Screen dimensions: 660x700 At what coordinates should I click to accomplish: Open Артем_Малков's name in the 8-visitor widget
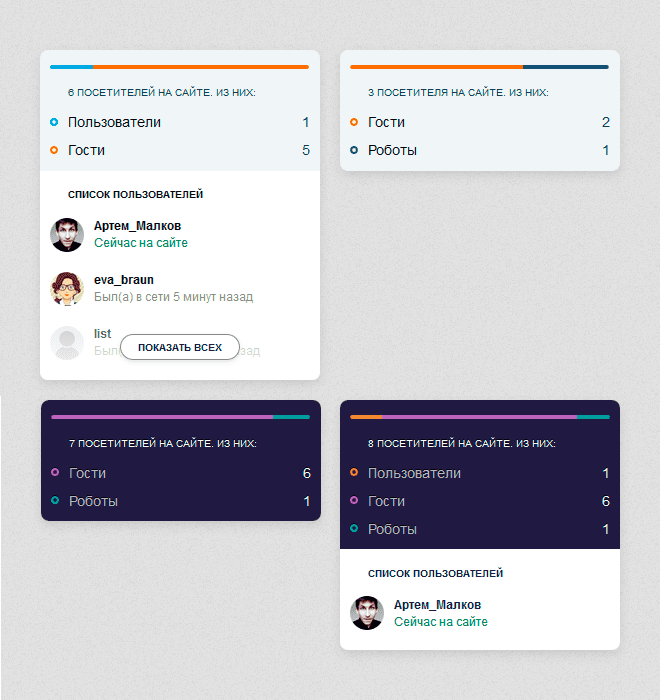(437, 605)
